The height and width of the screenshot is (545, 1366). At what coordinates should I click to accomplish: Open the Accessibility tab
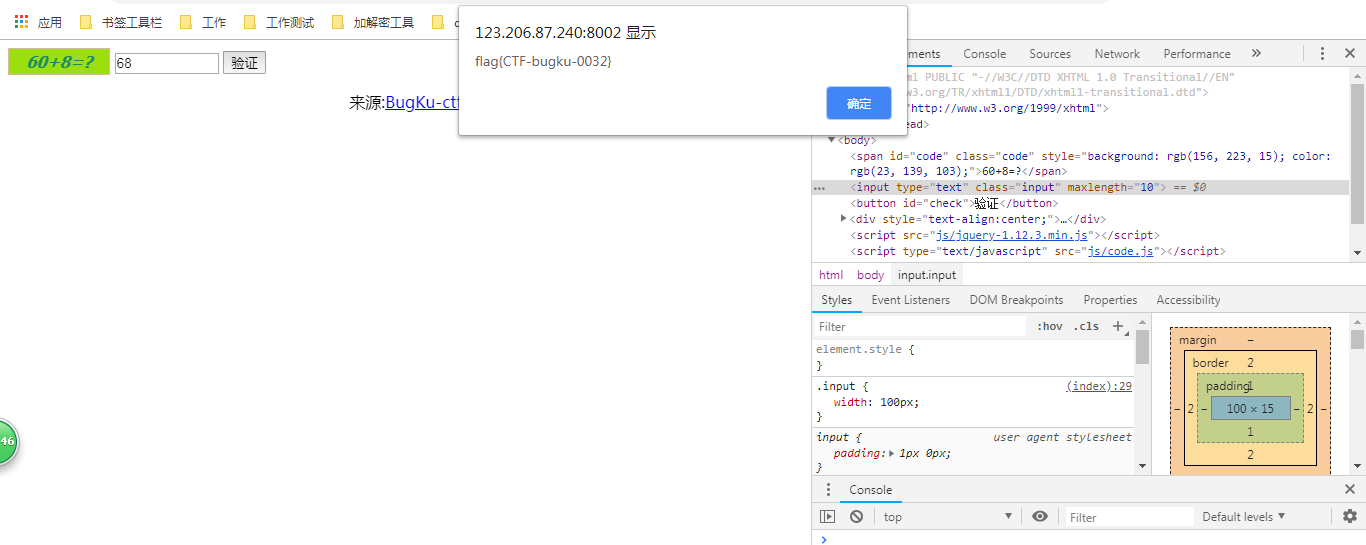click(x=1188, y=300)
